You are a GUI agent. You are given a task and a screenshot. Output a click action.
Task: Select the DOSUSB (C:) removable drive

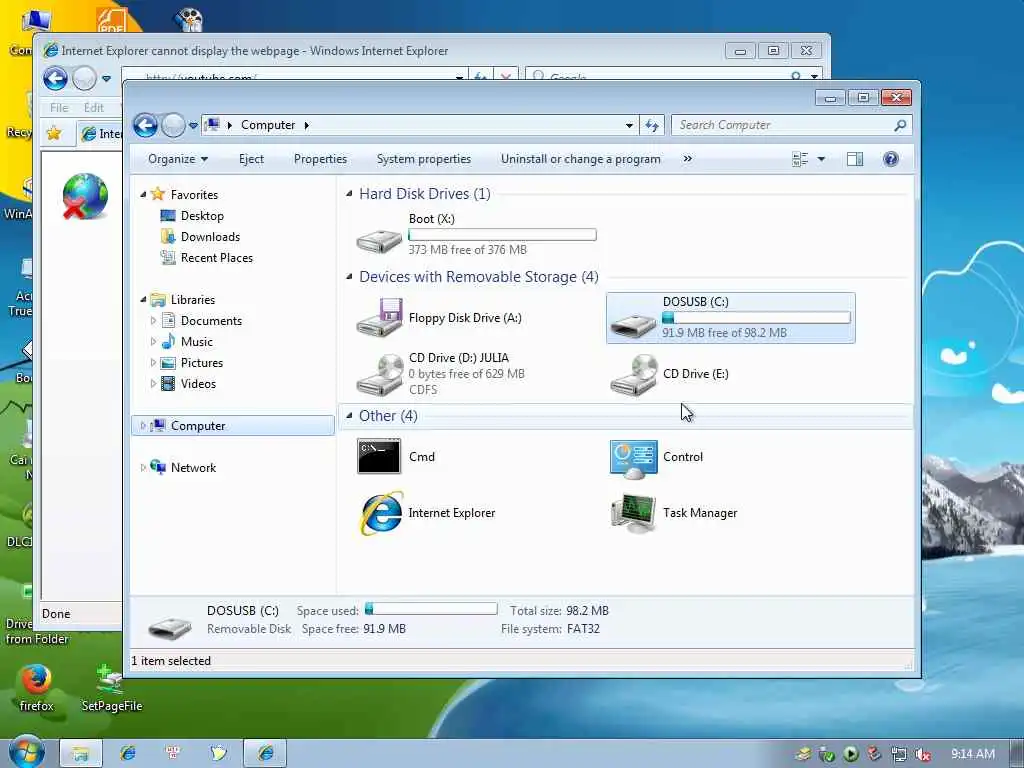[731, 317]
